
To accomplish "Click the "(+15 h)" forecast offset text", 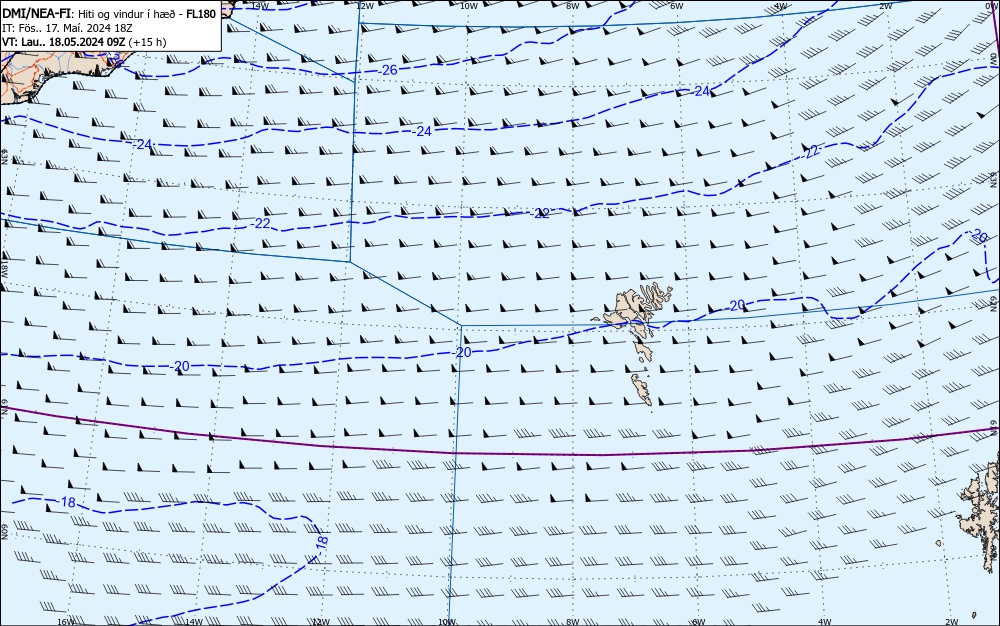I will point(147,42).
